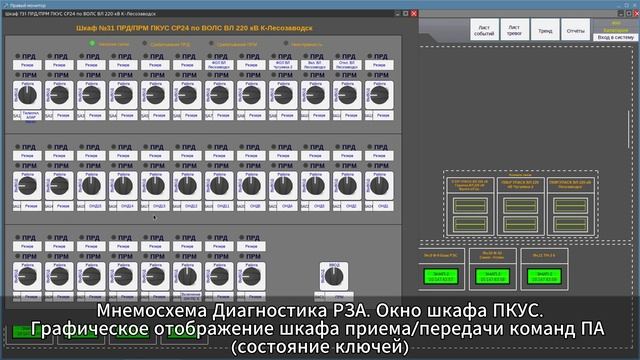Toggle the key switch under Откл. ВЛ Лесозаводск

[347, 95]
